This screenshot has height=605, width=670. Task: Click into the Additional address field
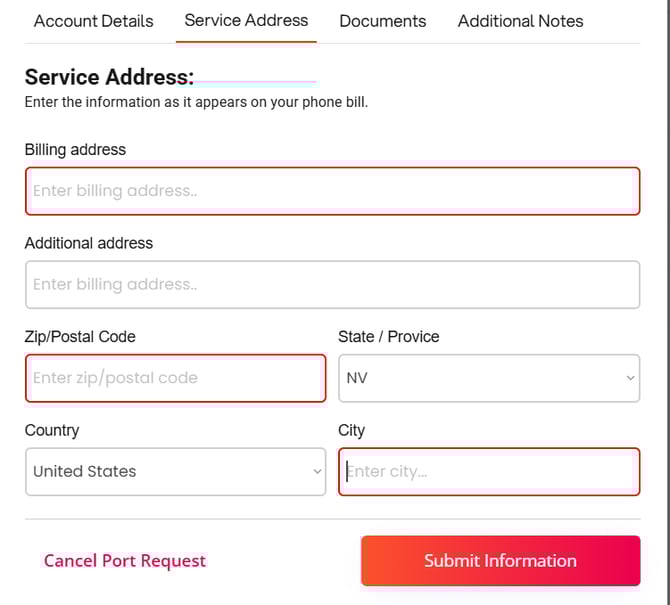(332, 285)
